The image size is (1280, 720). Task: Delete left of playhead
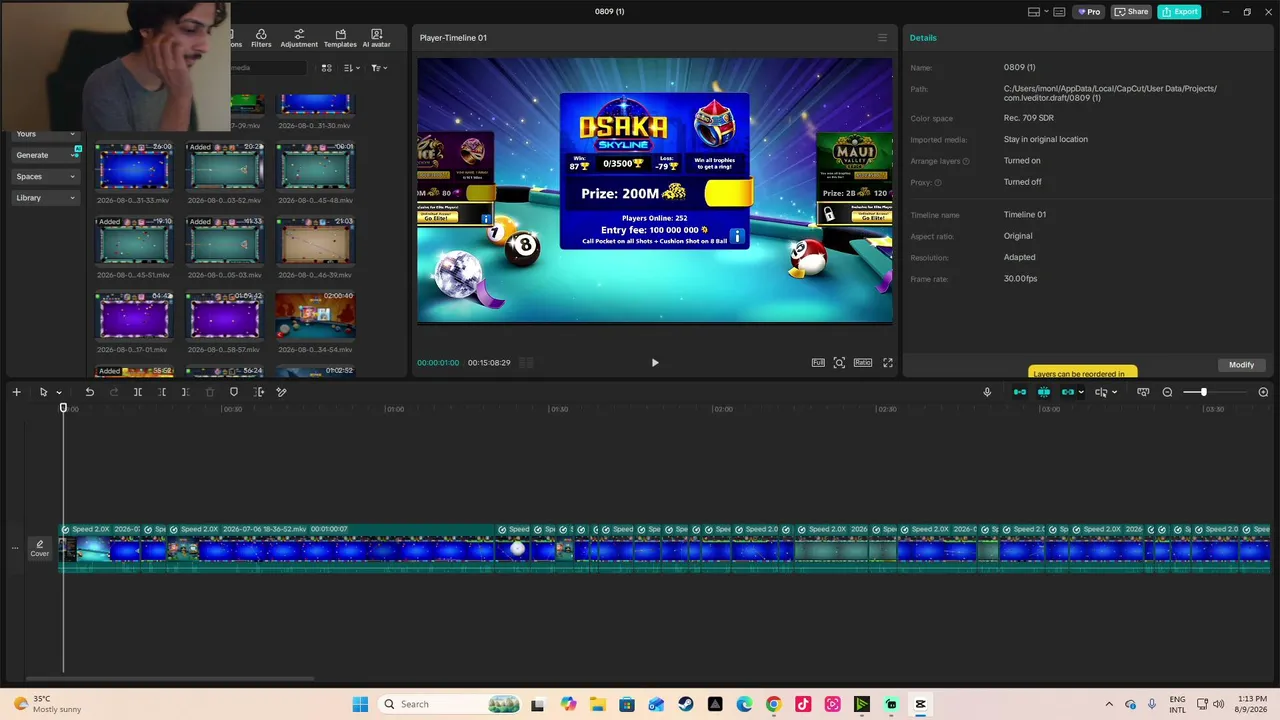point(162,392)
